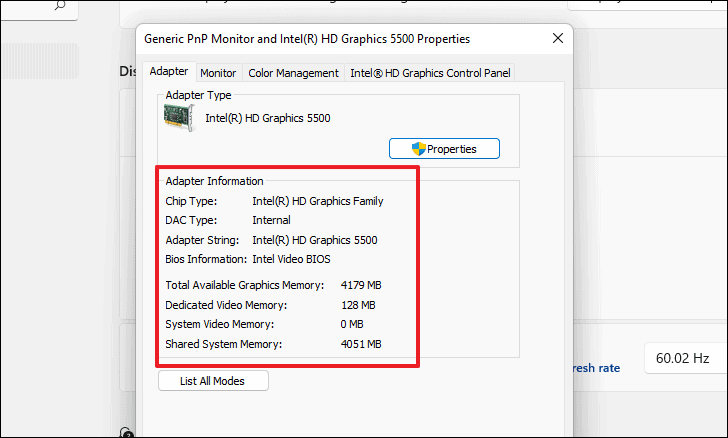
Task: Click the 128 MB dedicated video memory value
Action: (x=358, y=305)
